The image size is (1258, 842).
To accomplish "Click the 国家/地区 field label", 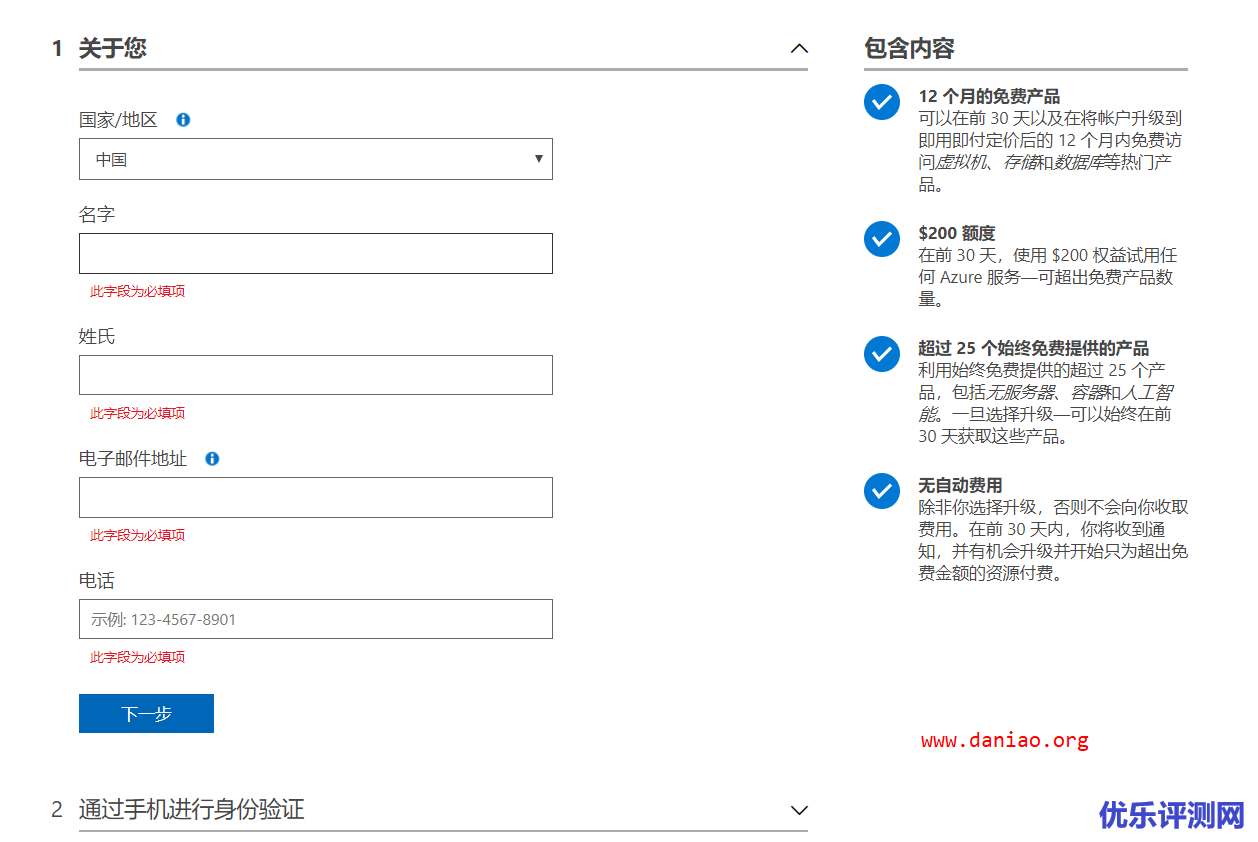I will point(118,120).
